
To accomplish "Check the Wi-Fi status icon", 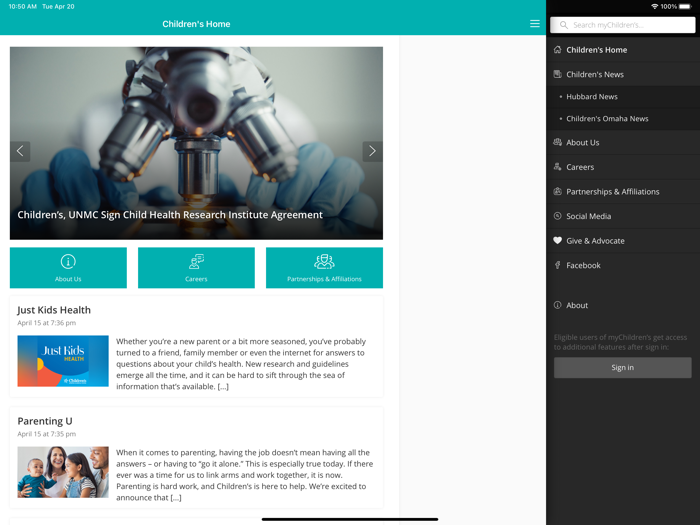I will point(654,7).
